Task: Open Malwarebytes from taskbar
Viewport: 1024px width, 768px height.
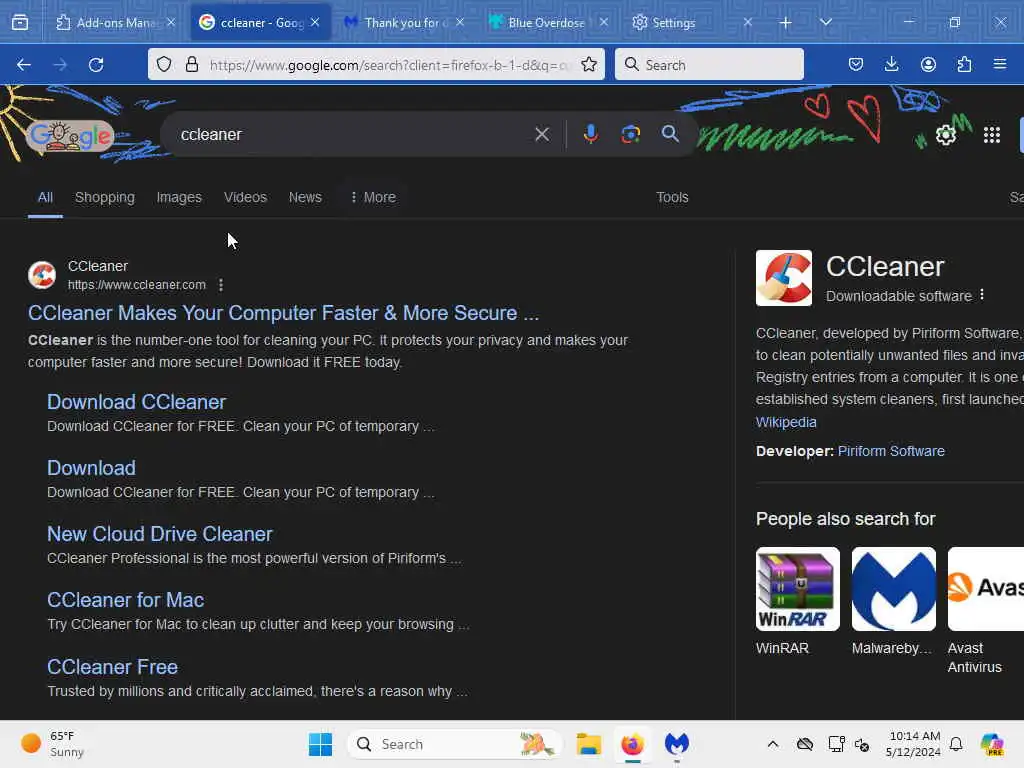Action: pyautogui.click(x=677, y=744)
